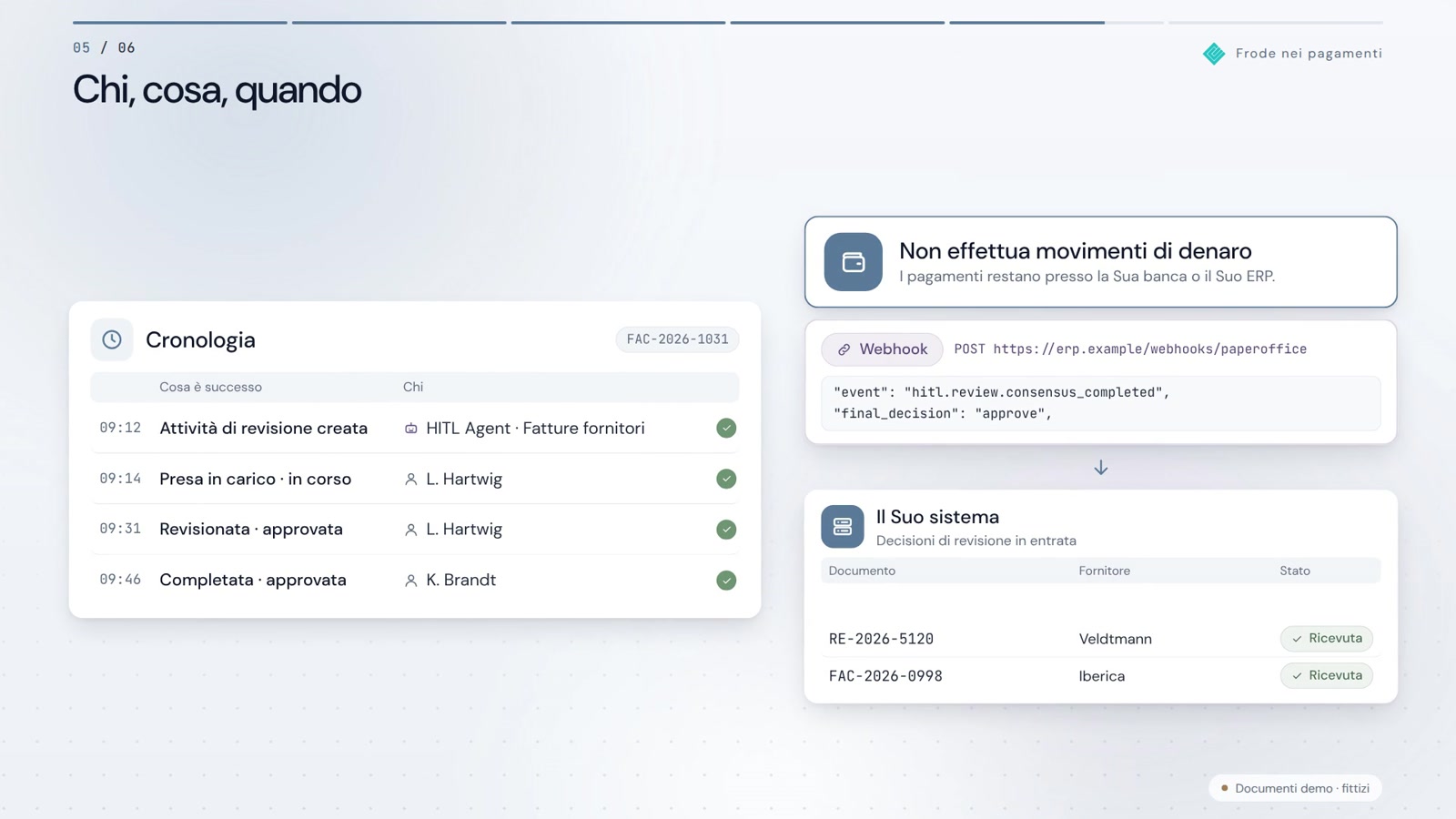Select the Revisionata · approvata timeline row

(415, 530)
